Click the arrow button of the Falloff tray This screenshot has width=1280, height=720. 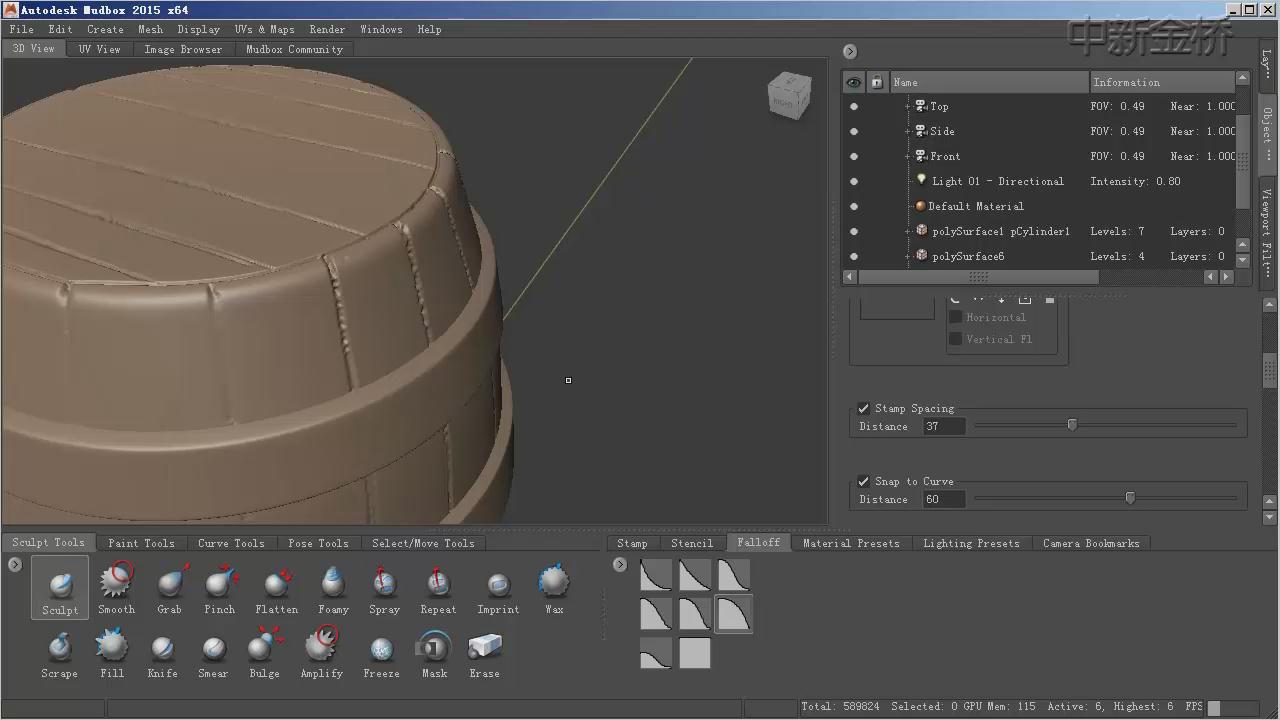tap(620, 565)
